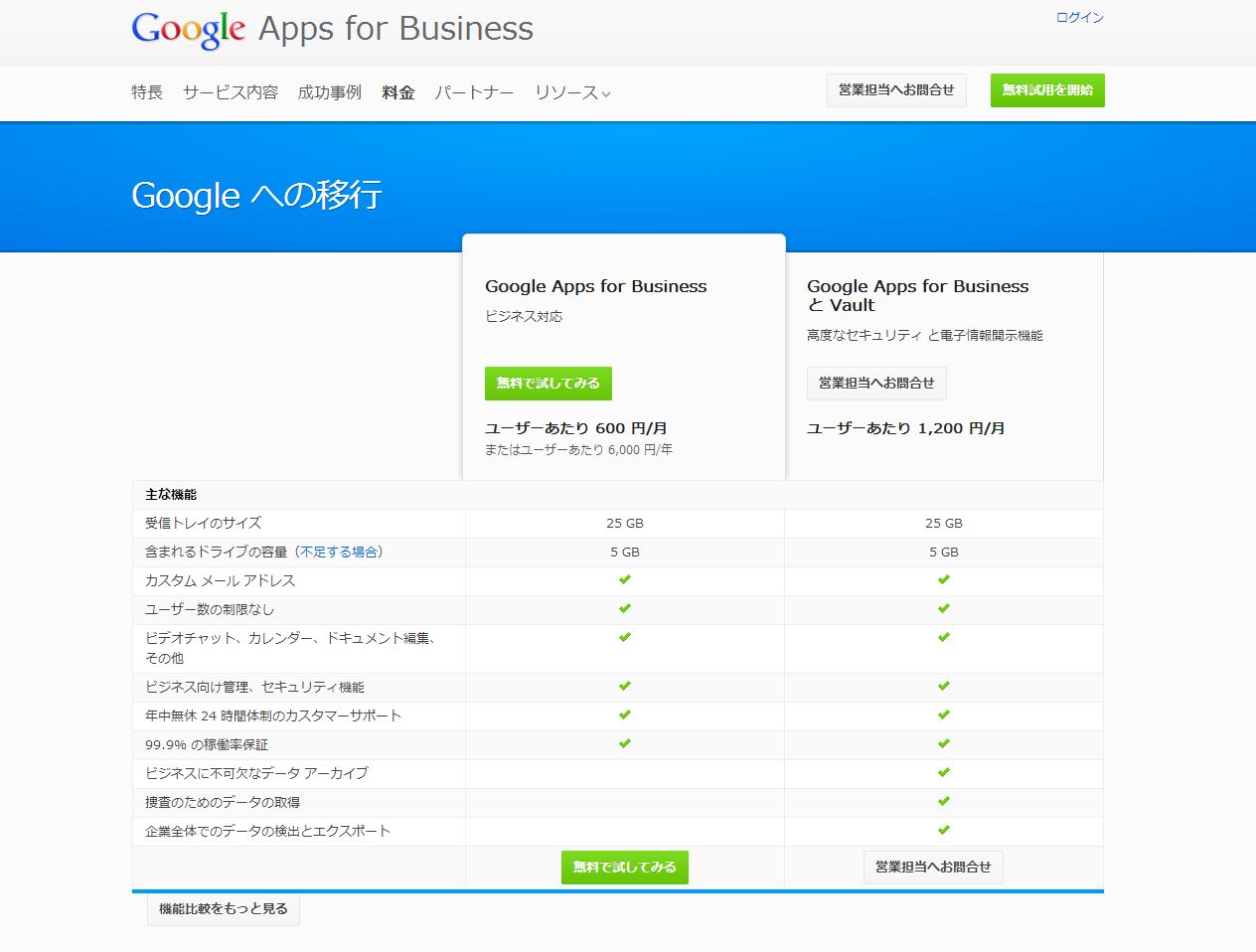Click またはユーザーあたり 6,000 円/年 text

pyautogui.click(x=579, y=450)
